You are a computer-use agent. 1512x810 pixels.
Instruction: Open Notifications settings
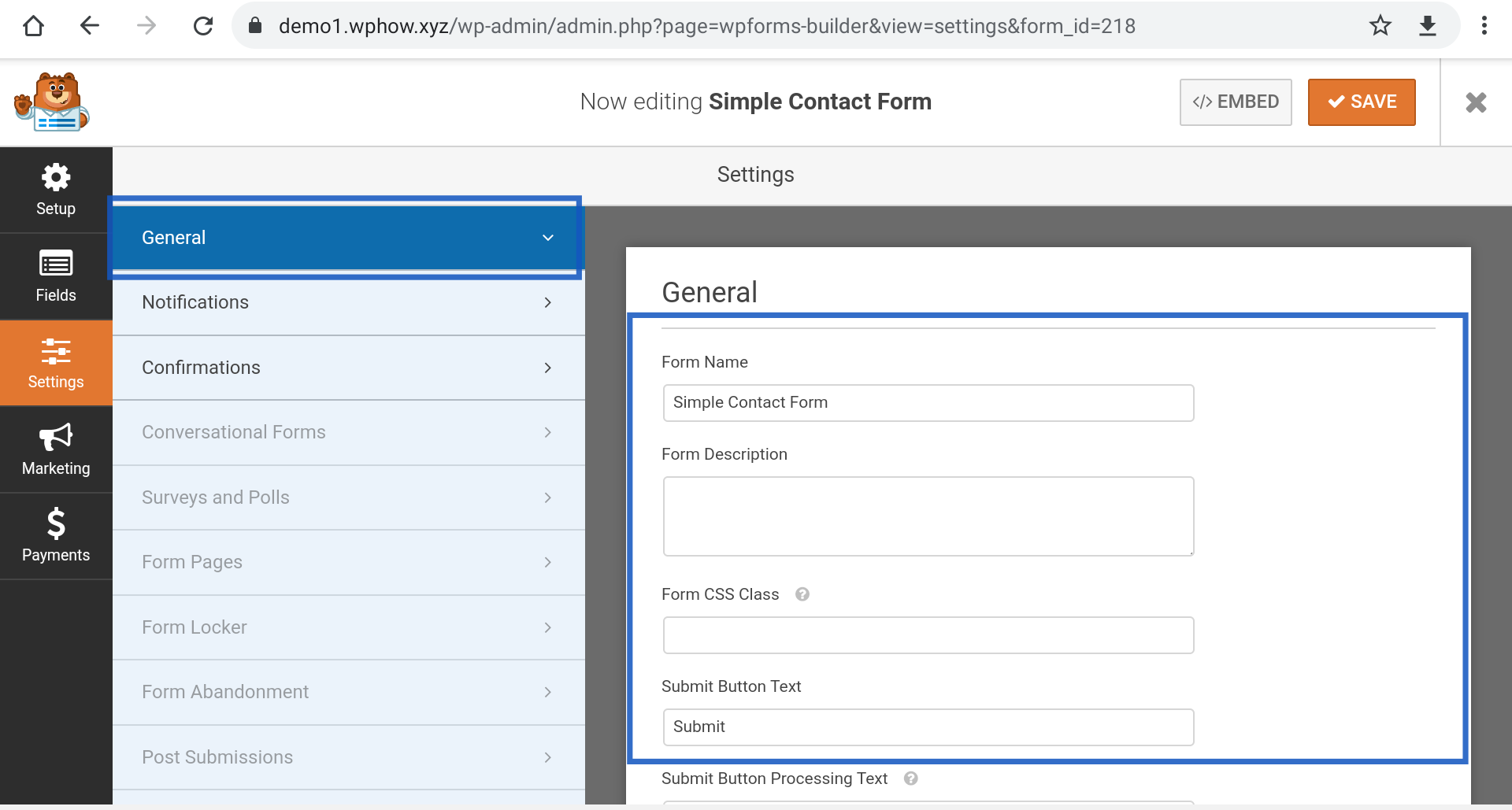(x=349, y=302)
